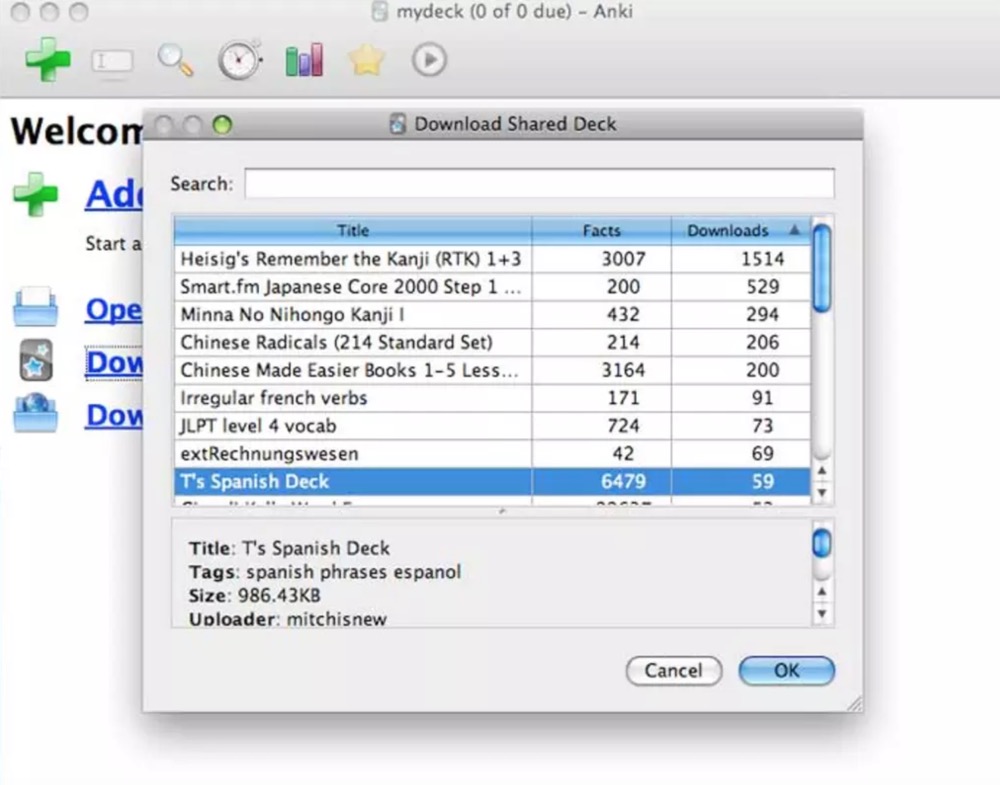Click details pane scroll down arrow
This screenshot has width=1000, height=785.
822,613
